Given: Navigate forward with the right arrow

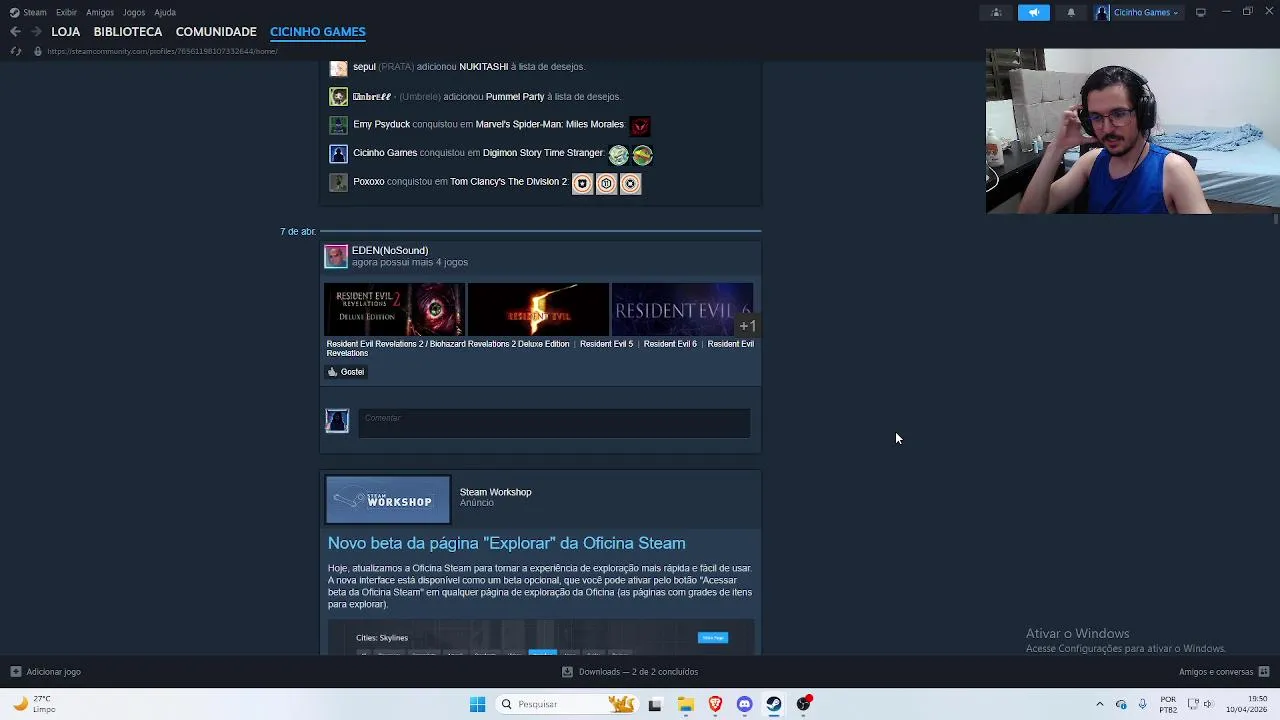Looking at the screenshot, I should point(36,32).
